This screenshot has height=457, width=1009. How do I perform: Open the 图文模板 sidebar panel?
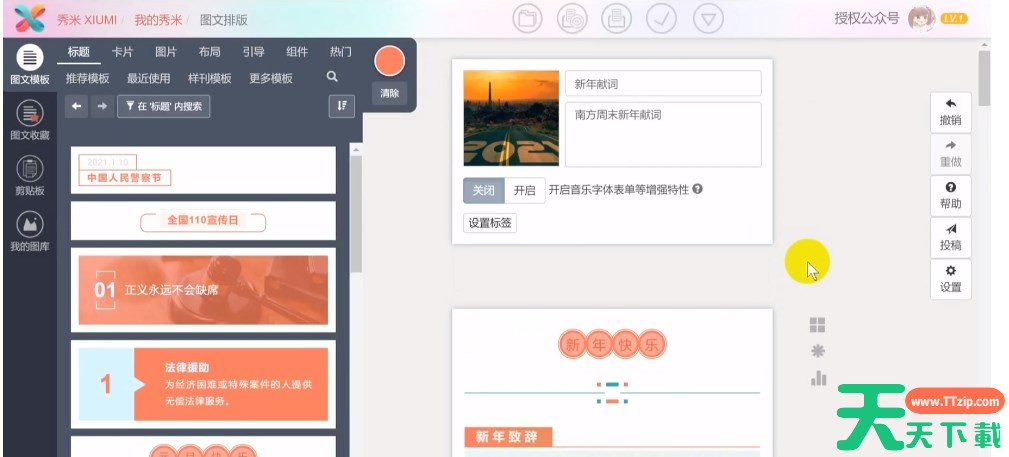tap(29, 65)
